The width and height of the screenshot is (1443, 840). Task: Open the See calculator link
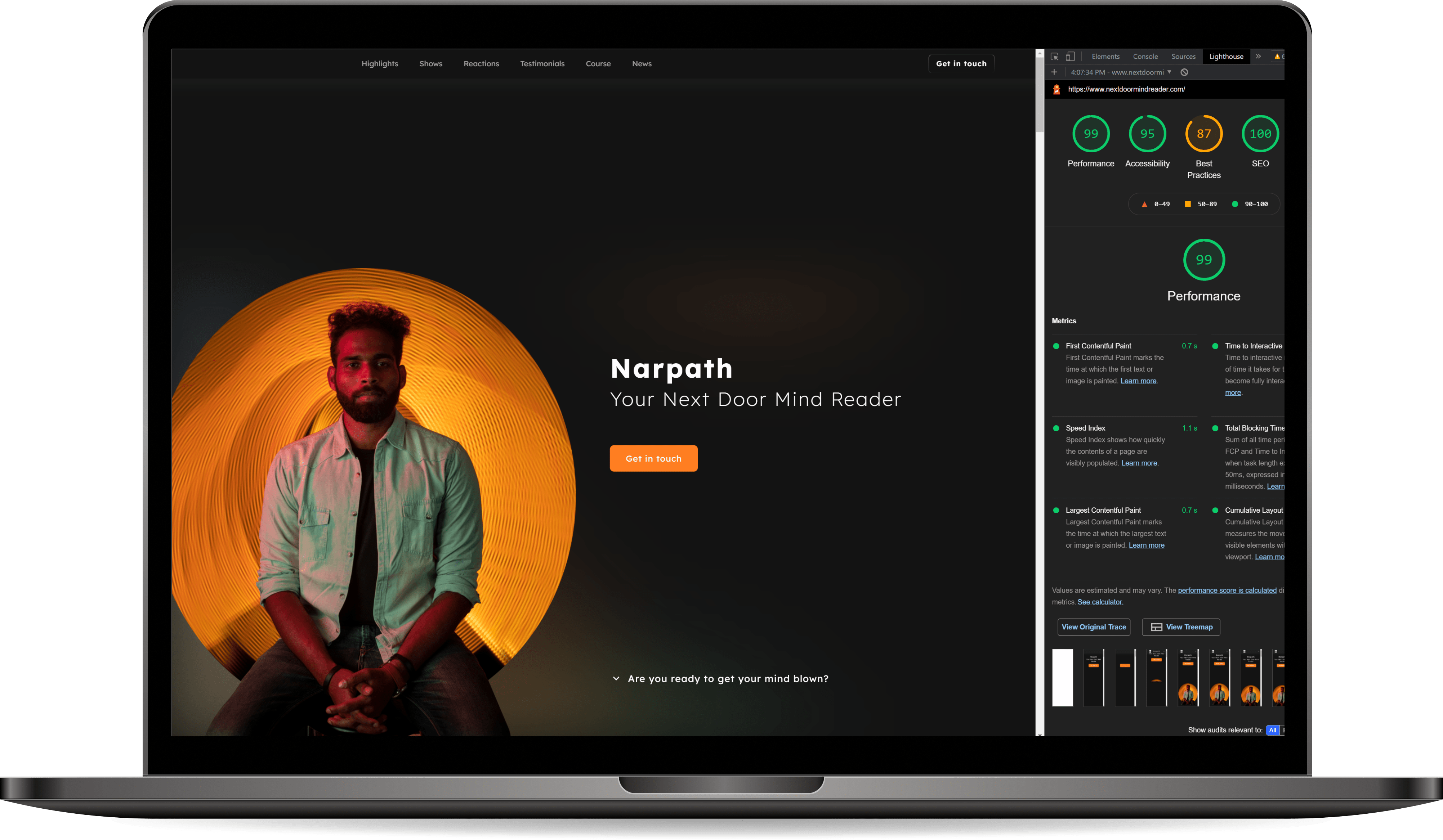click(x=1100, y=602)
